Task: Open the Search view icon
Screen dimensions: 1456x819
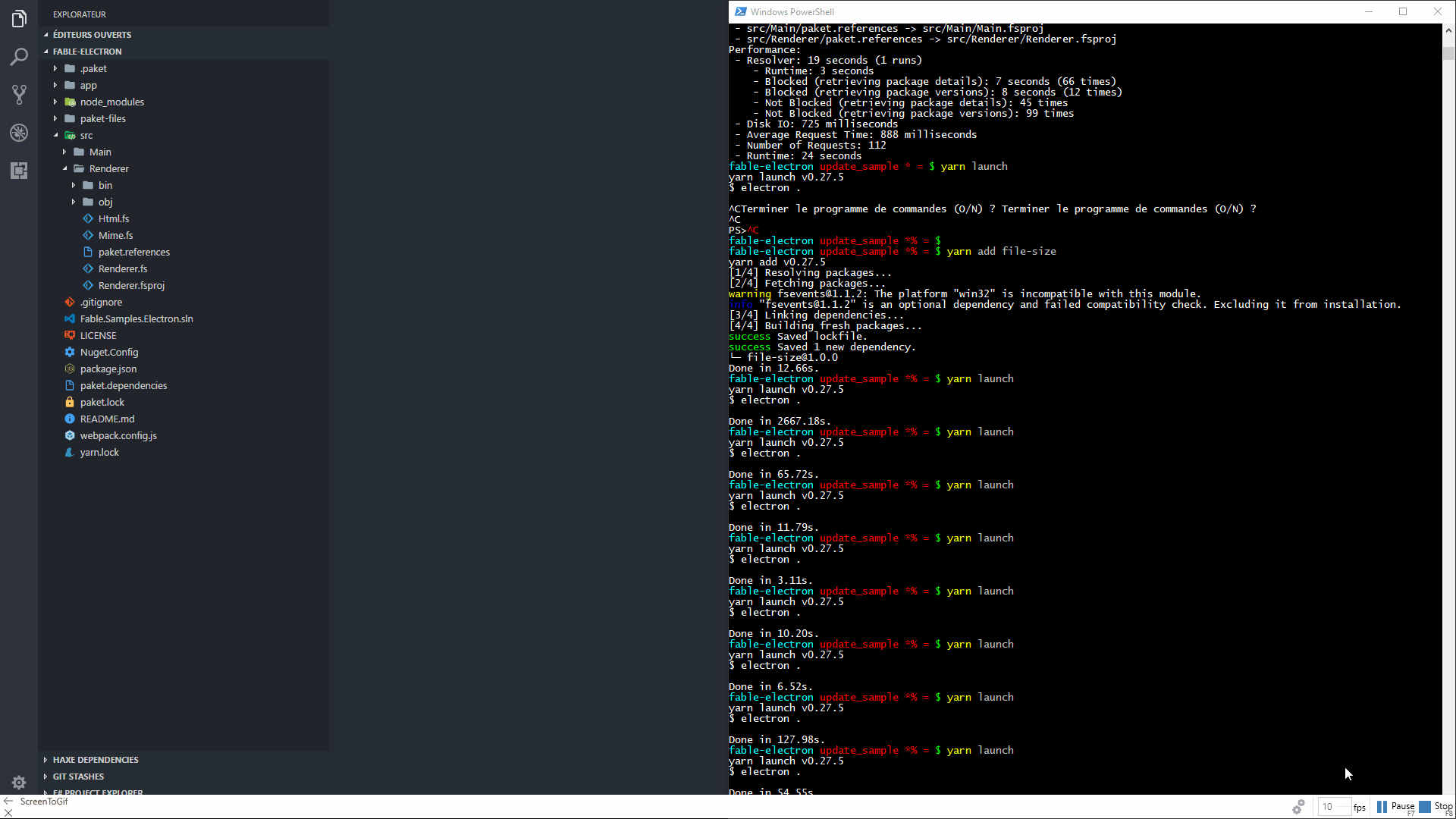Action: (19, 57)
